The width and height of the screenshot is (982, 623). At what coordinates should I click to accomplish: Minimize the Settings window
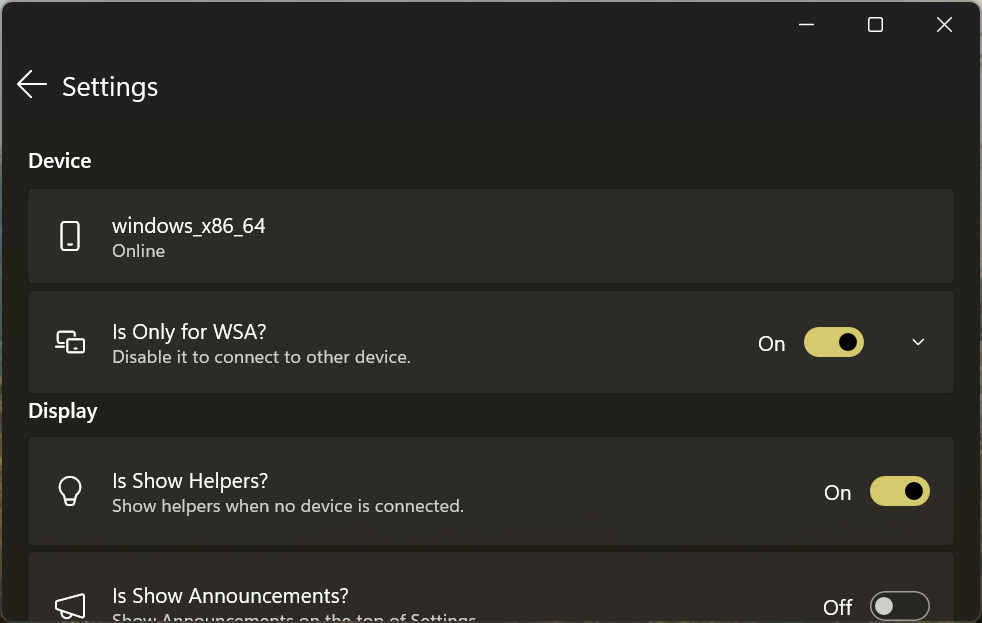(x=806, y=25)
